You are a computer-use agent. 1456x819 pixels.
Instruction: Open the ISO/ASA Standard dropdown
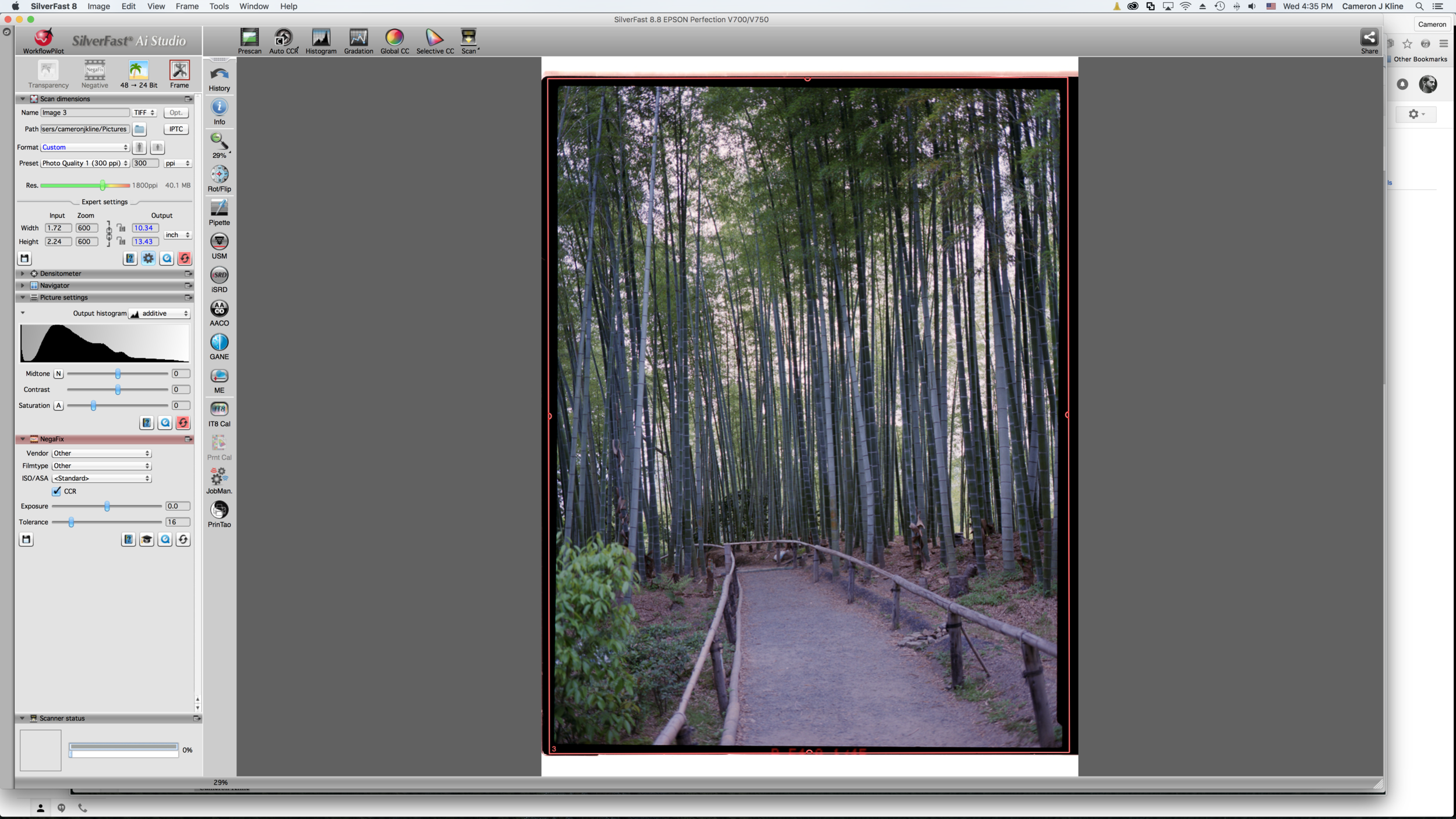pos(102,478)
